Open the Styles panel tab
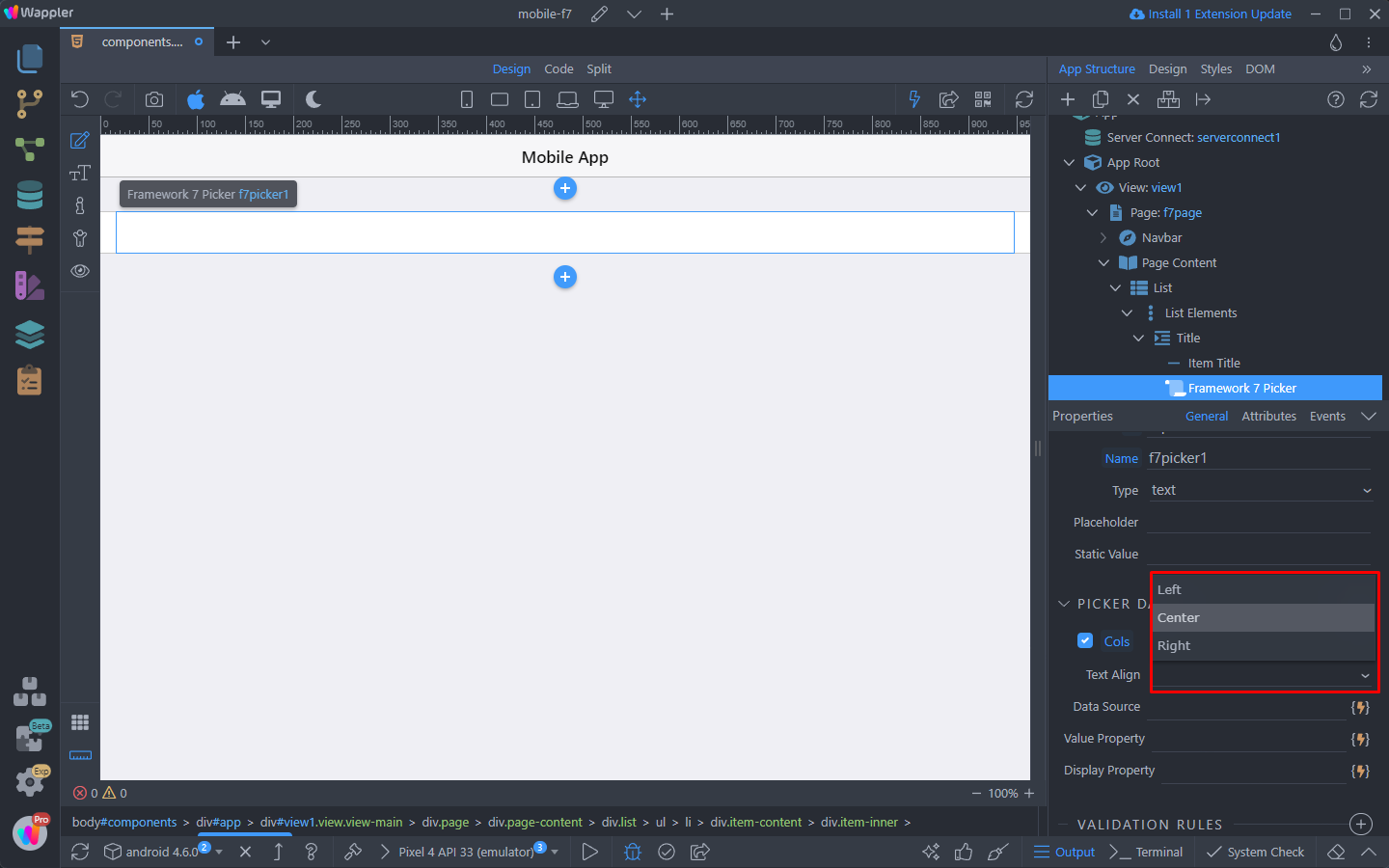1389x868 pixels. point(1215,69)
